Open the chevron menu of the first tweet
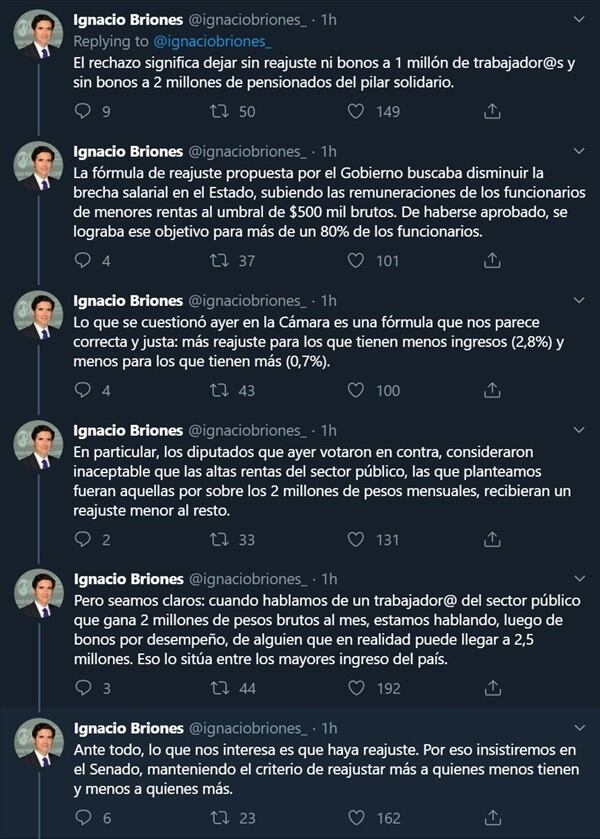This screenshot has height=839, width=600. [579, 20]
